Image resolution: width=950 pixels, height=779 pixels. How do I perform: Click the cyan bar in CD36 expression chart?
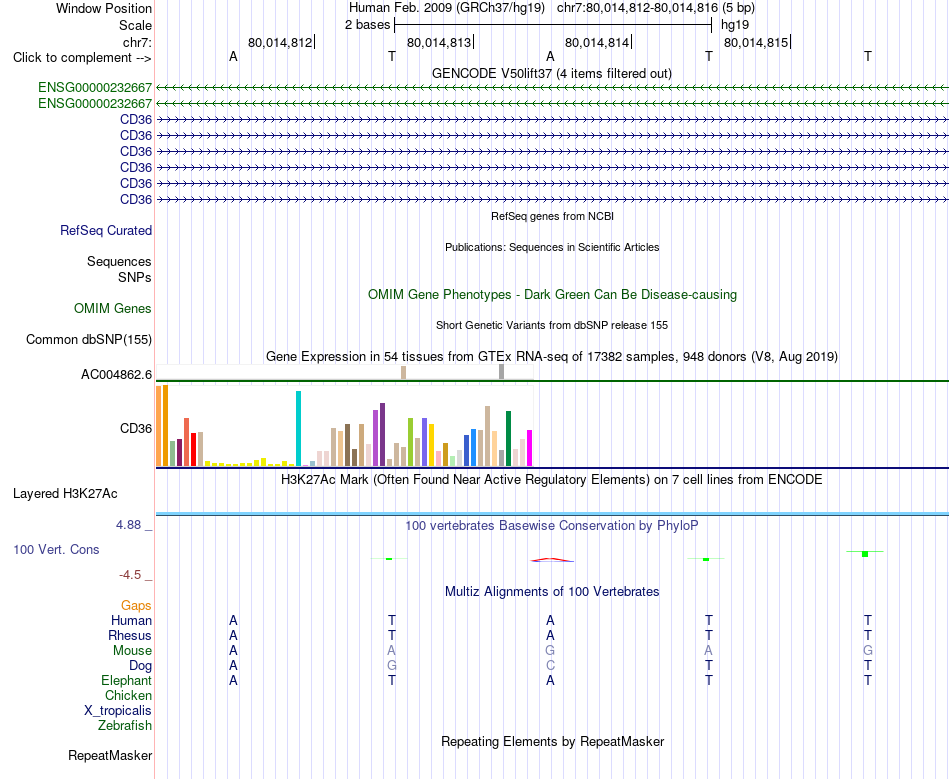pyautogui.click(x=298, y=428)
